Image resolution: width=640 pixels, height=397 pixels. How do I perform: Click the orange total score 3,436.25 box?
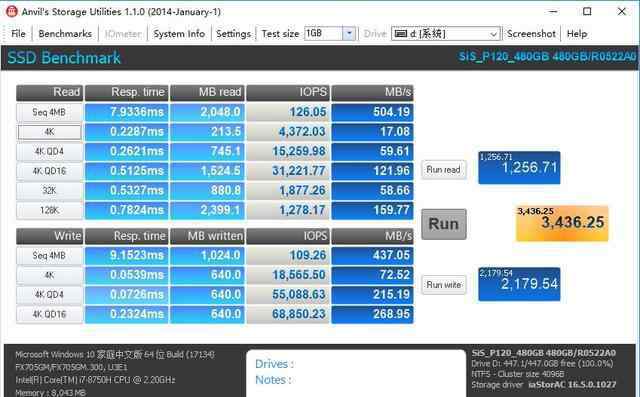[562, 223]
